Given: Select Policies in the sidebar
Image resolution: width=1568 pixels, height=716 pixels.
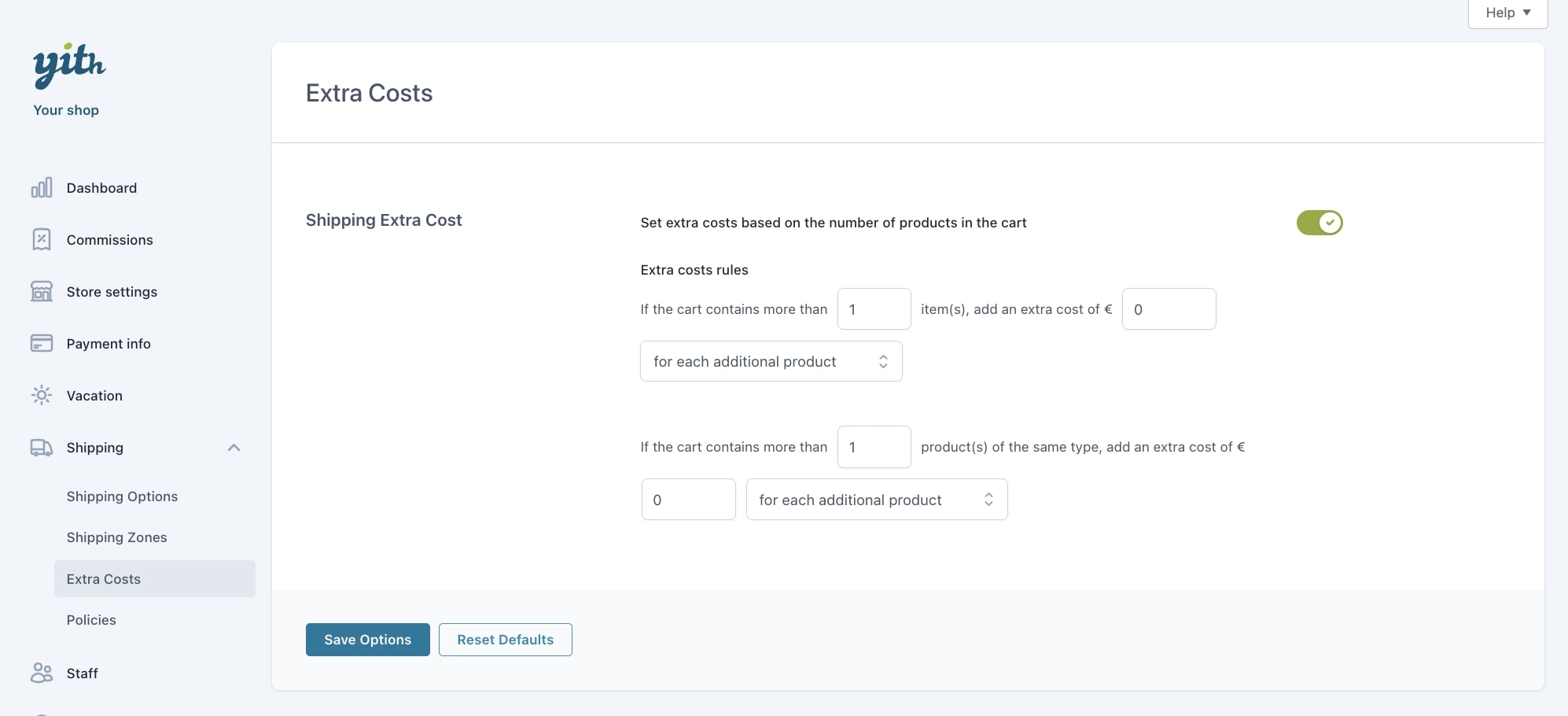Looking at the screenshot, I should [x=91, y=620].
